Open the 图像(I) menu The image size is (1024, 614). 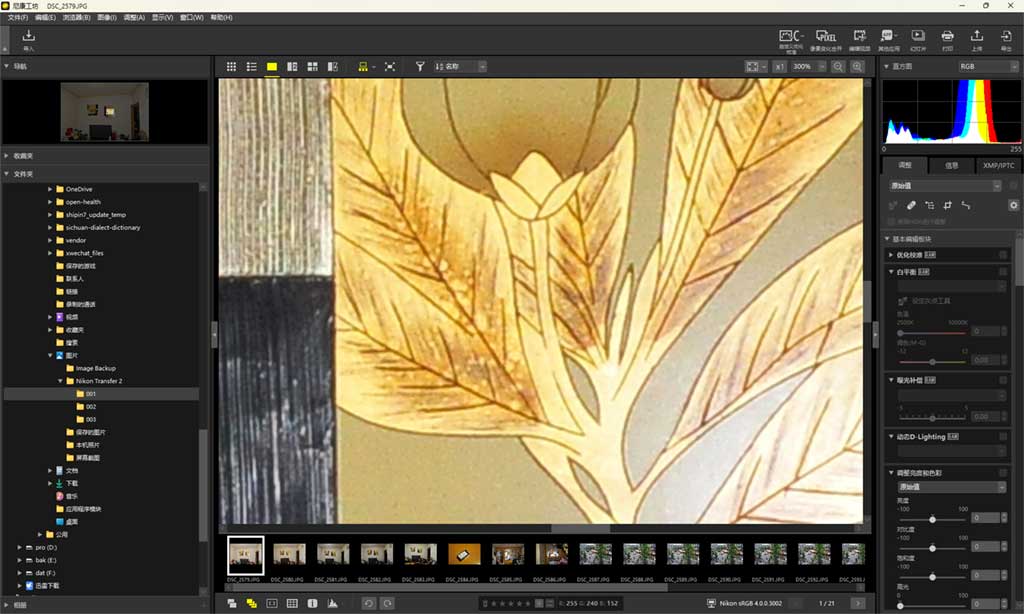coord(105,18)
